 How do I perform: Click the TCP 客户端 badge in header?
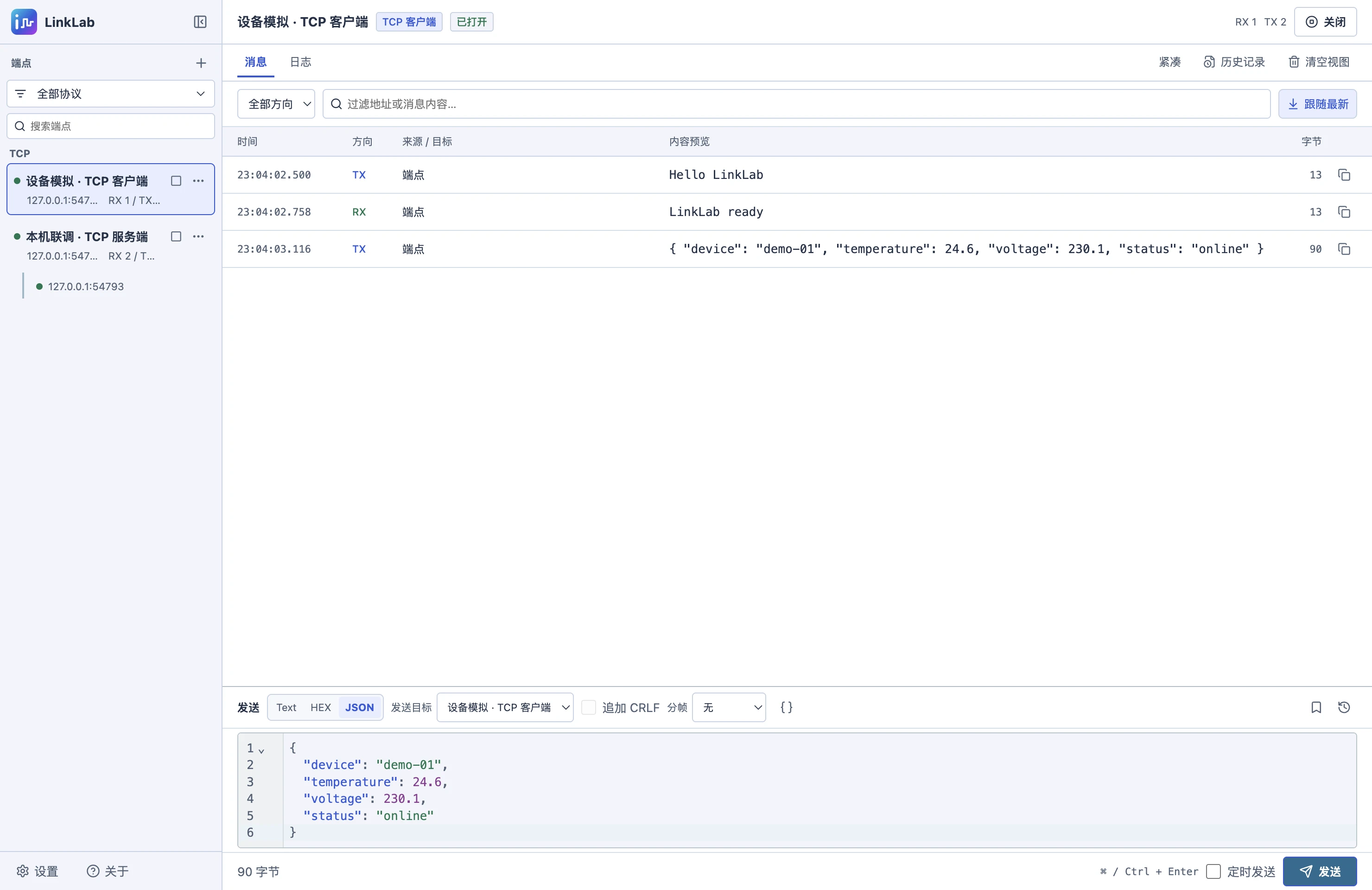409,22
